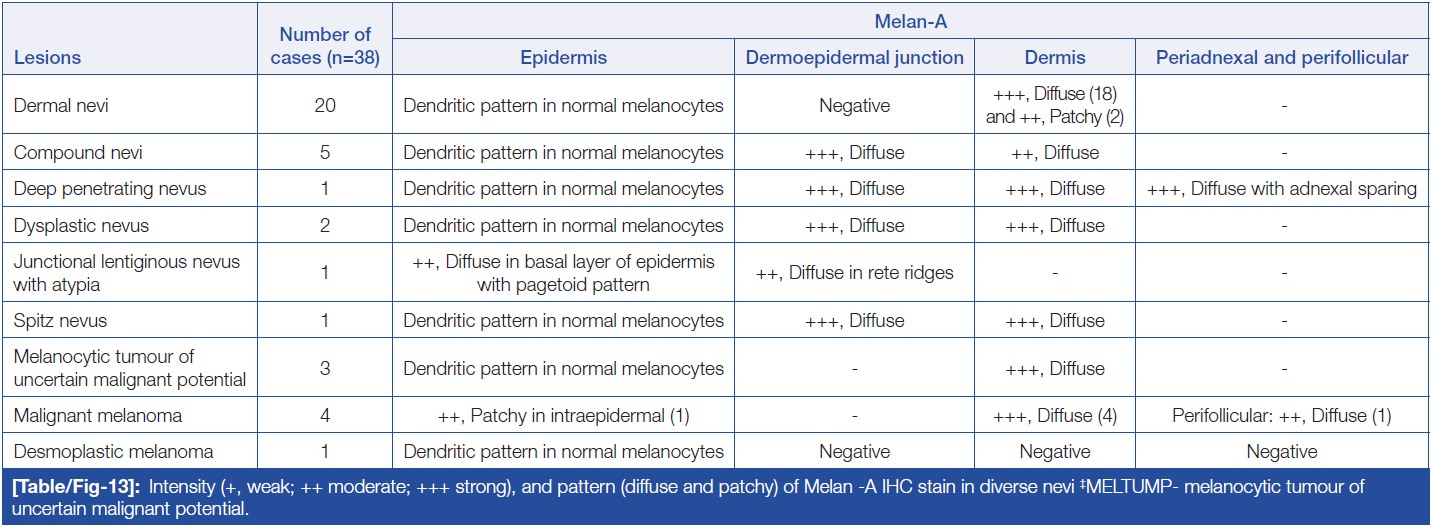Click the Perifollicular Diffuse (1) cell

1282,415
